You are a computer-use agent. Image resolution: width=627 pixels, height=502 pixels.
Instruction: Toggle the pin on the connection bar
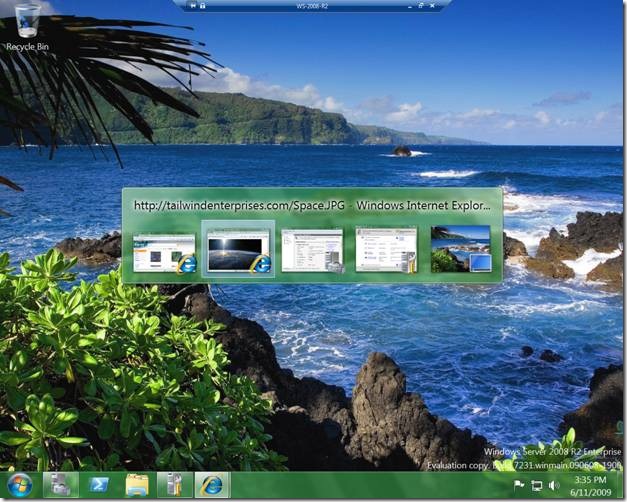coord(190,5)
